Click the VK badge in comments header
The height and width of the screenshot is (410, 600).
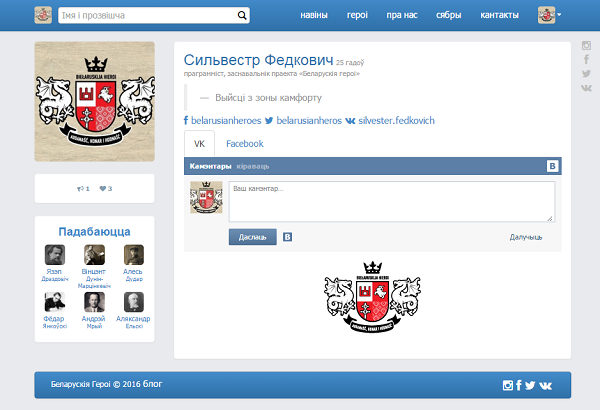(552, 166)
